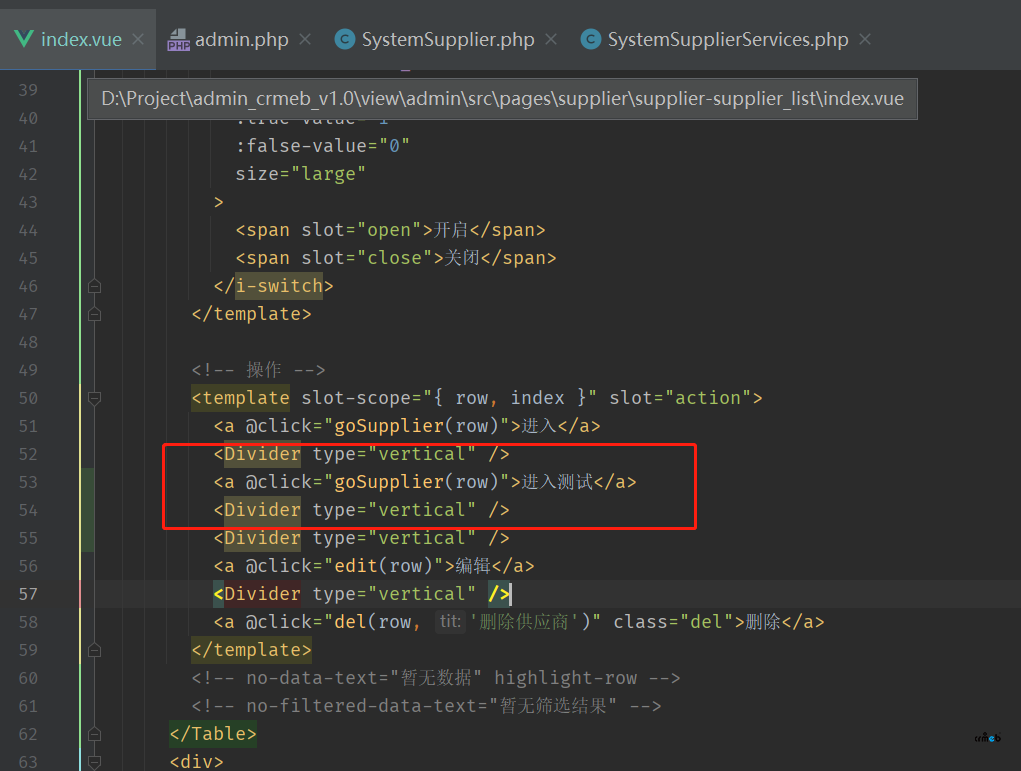Click the class icon on SystemSupplierServices.php tab

[591, 40]
